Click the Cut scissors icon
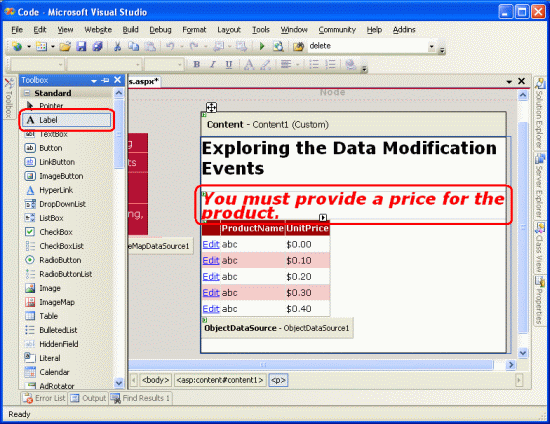This screenshot has height=424, width=550. pyautogui.click(x=117, y=46)
